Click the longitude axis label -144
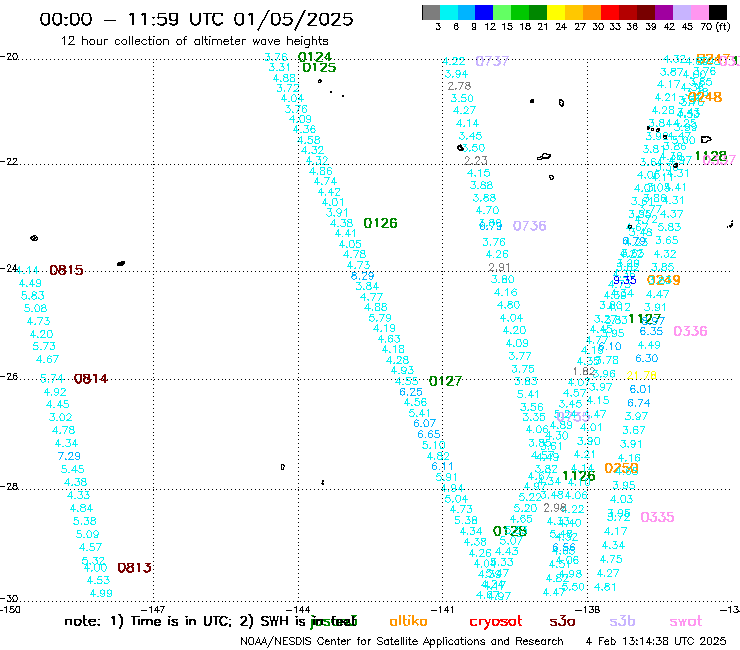The image size is (740, 650). click(298, 609)
